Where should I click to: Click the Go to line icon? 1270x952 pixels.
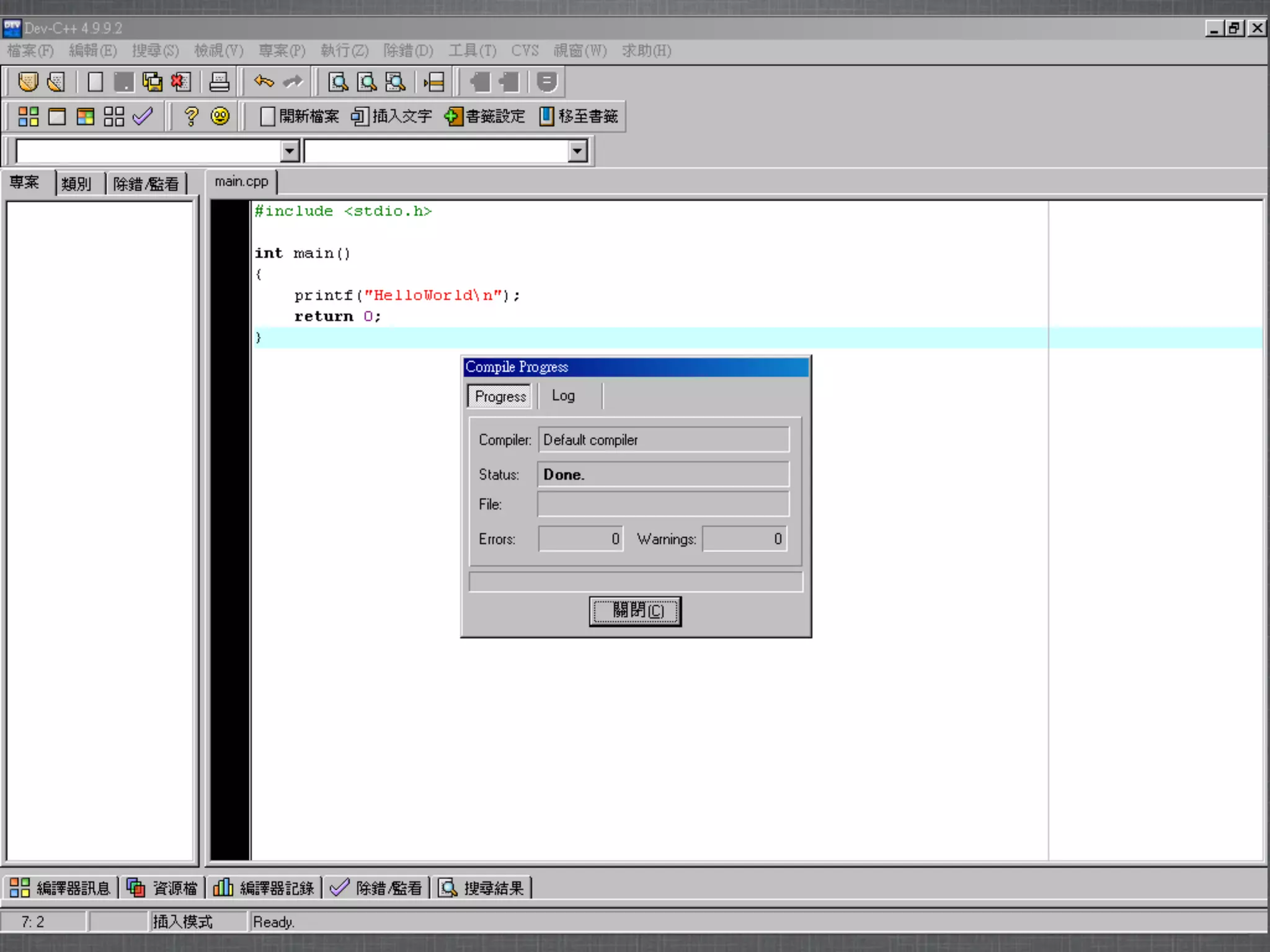(433, 82)
